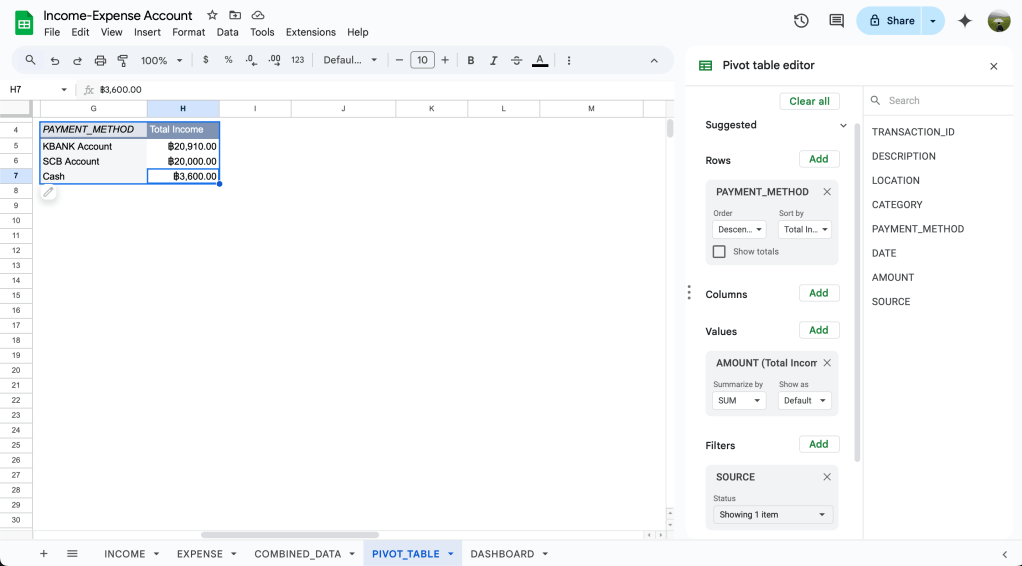Click the undo arrow in toolbar

[x=55, y=60]
